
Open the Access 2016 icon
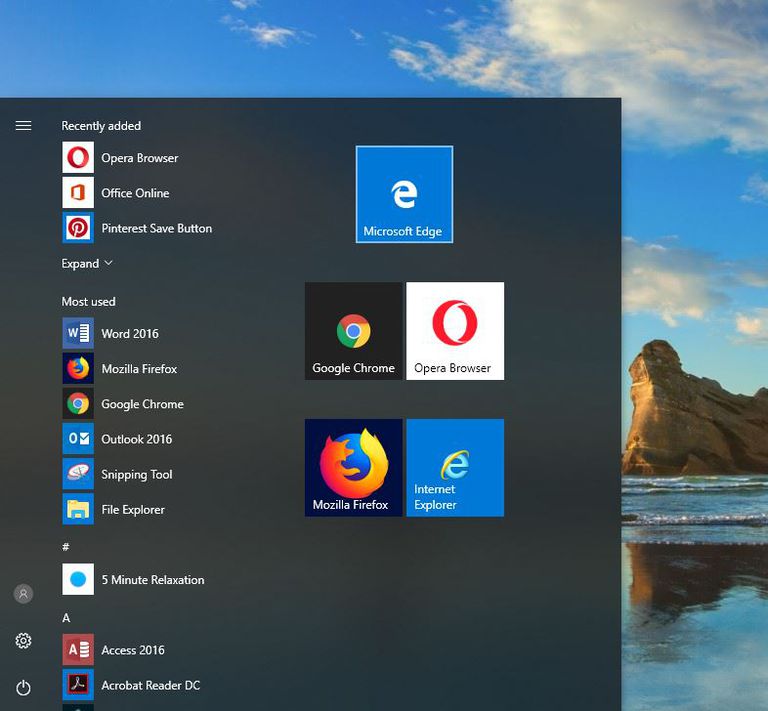(x=78, y=650)
